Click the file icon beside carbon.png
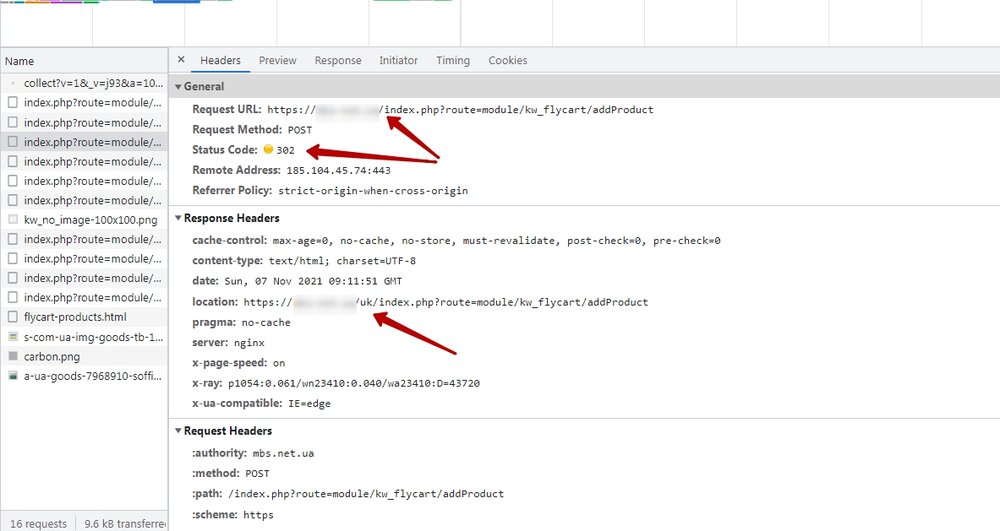The image size is (1000, 531). point(12,356)
